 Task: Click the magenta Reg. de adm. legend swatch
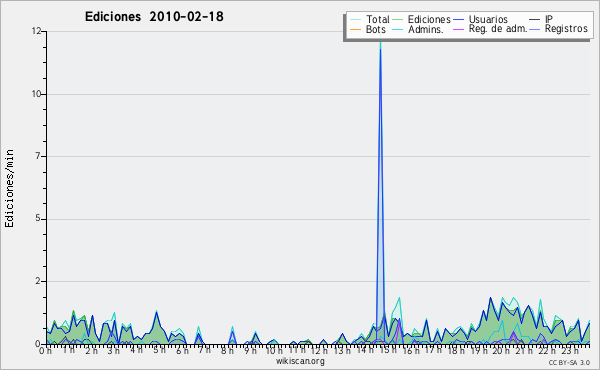pyautogui.click(x=458, y=29)
